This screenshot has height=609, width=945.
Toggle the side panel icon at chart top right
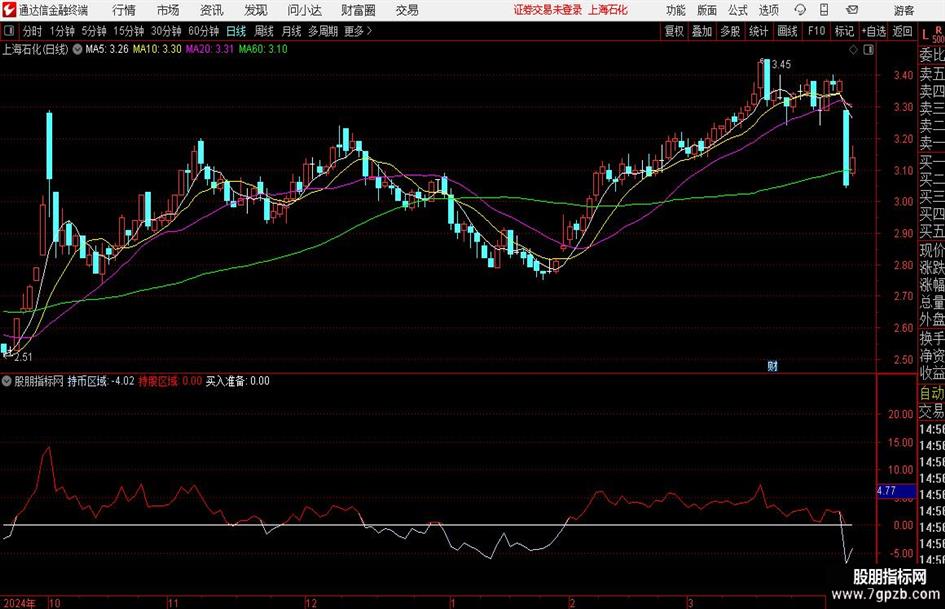point(868,50)
